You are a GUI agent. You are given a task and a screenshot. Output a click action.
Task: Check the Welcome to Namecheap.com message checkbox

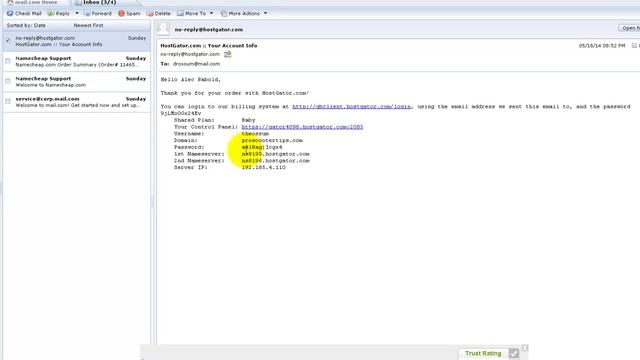click(8, 81)
